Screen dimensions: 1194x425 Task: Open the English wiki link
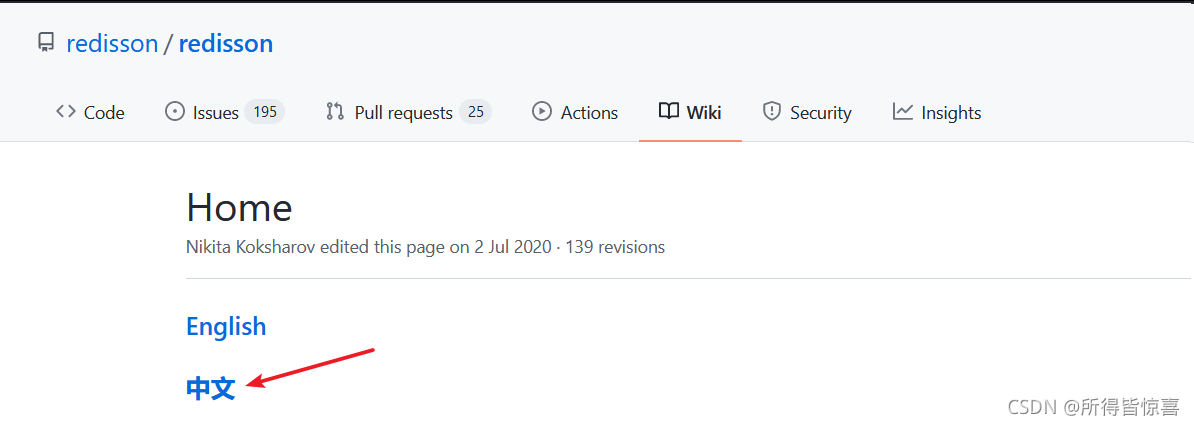(x=226, y=326)
